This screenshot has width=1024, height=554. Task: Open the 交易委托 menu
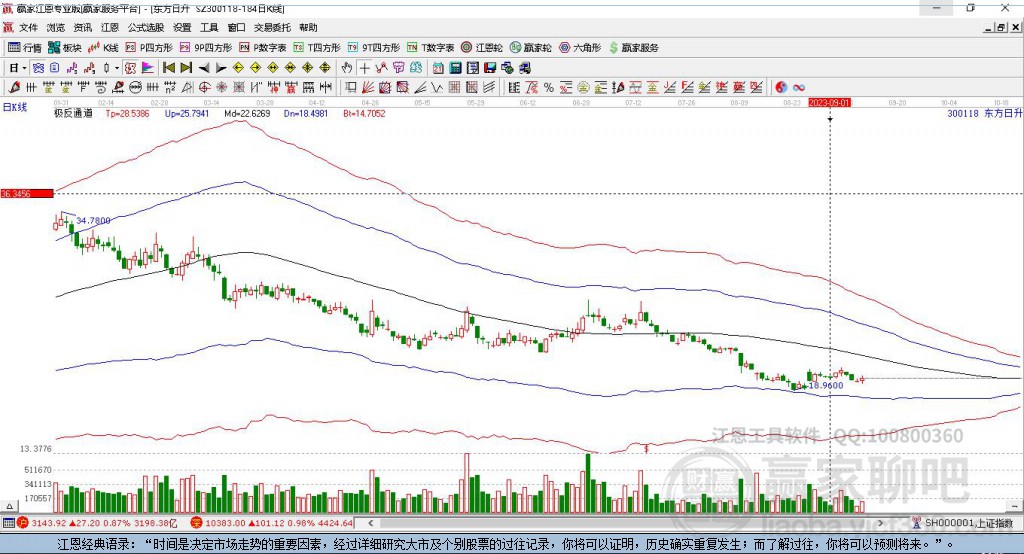(272, 27)
